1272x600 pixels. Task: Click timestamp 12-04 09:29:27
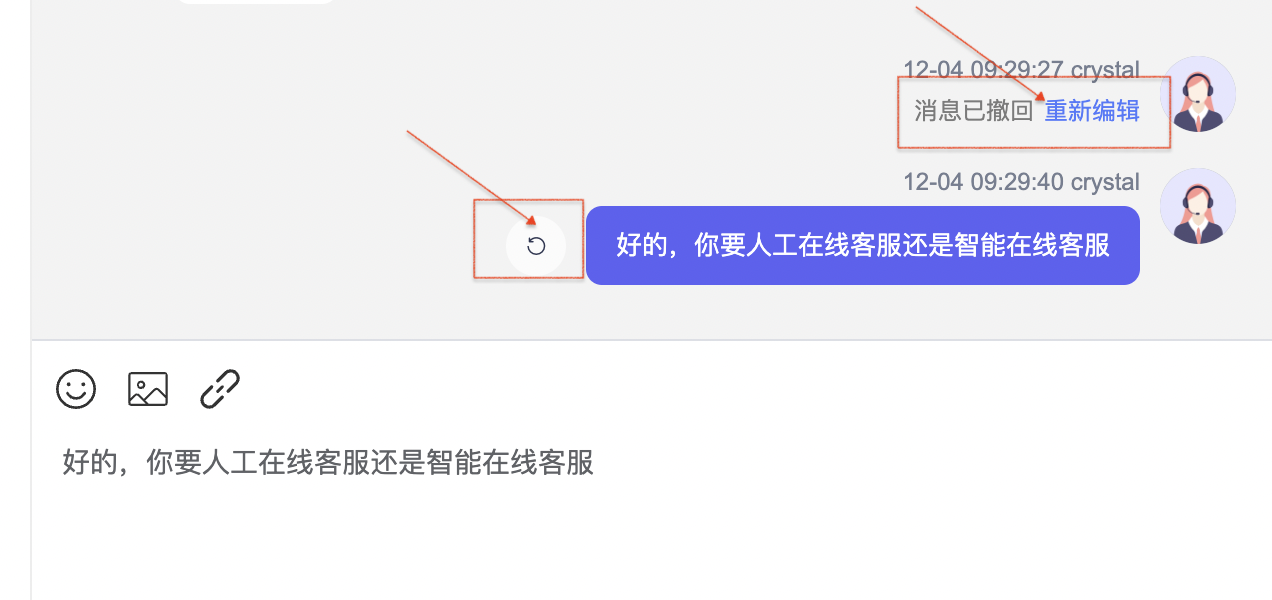(983, 70)
